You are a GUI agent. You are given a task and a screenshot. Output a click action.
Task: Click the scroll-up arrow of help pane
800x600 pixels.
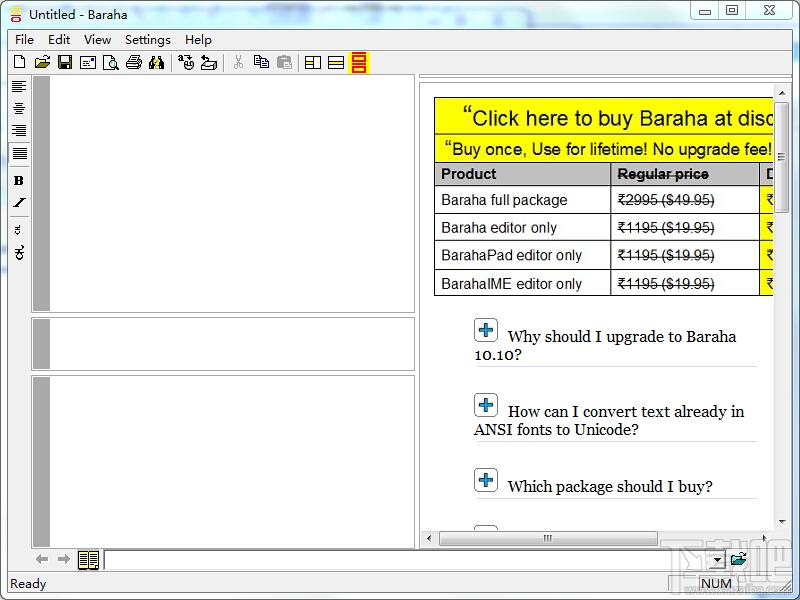782,93
